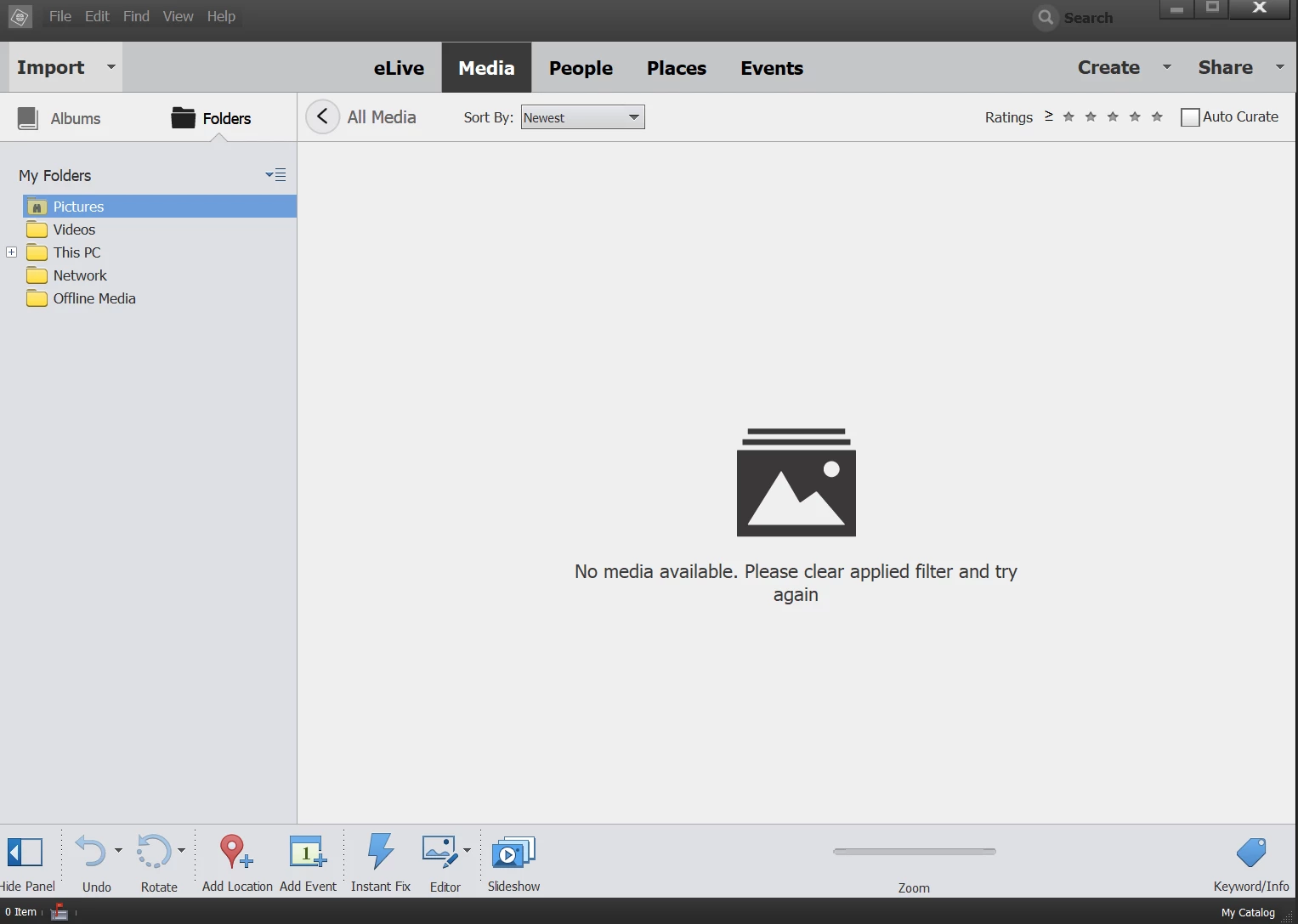Start a Slideshow from the toolbar
This screenshot has height=924, width=1298.
click(513, 852)
